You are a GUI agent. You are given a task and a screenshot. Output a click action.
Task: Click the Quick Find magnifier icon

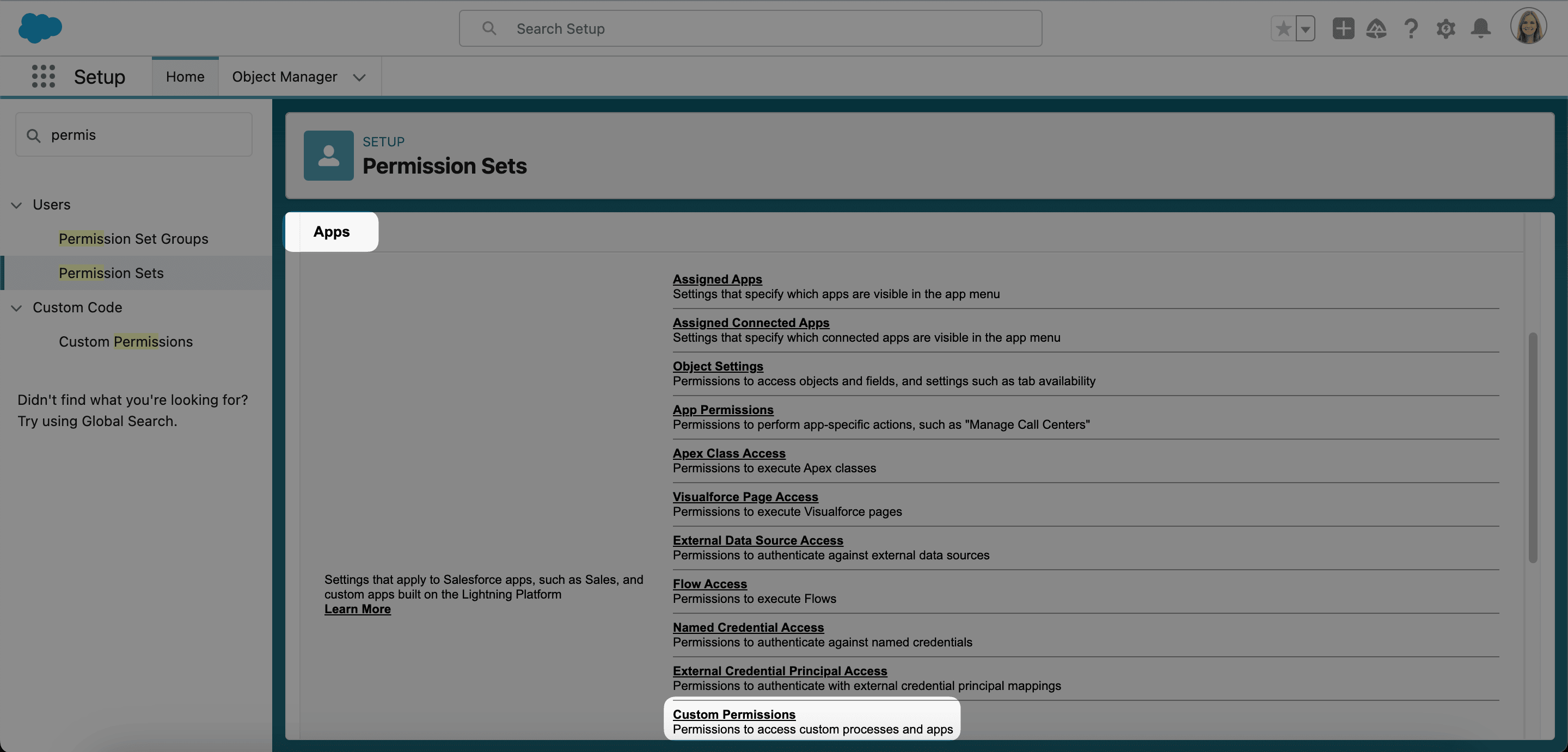tap(33, 135)
